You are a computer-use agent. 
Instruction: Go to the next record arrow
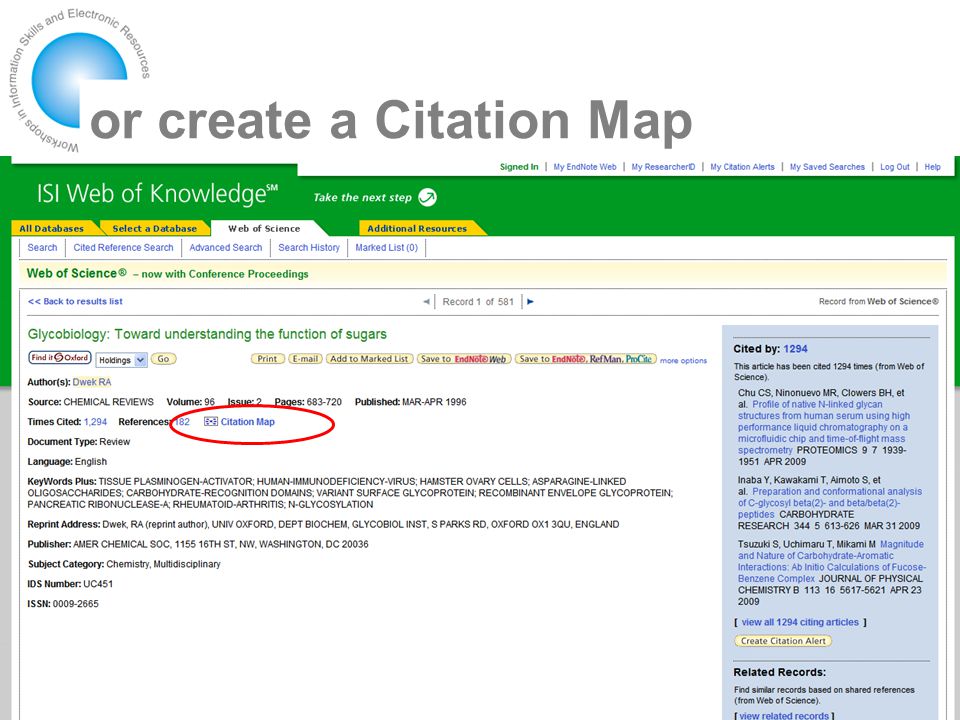530,301
